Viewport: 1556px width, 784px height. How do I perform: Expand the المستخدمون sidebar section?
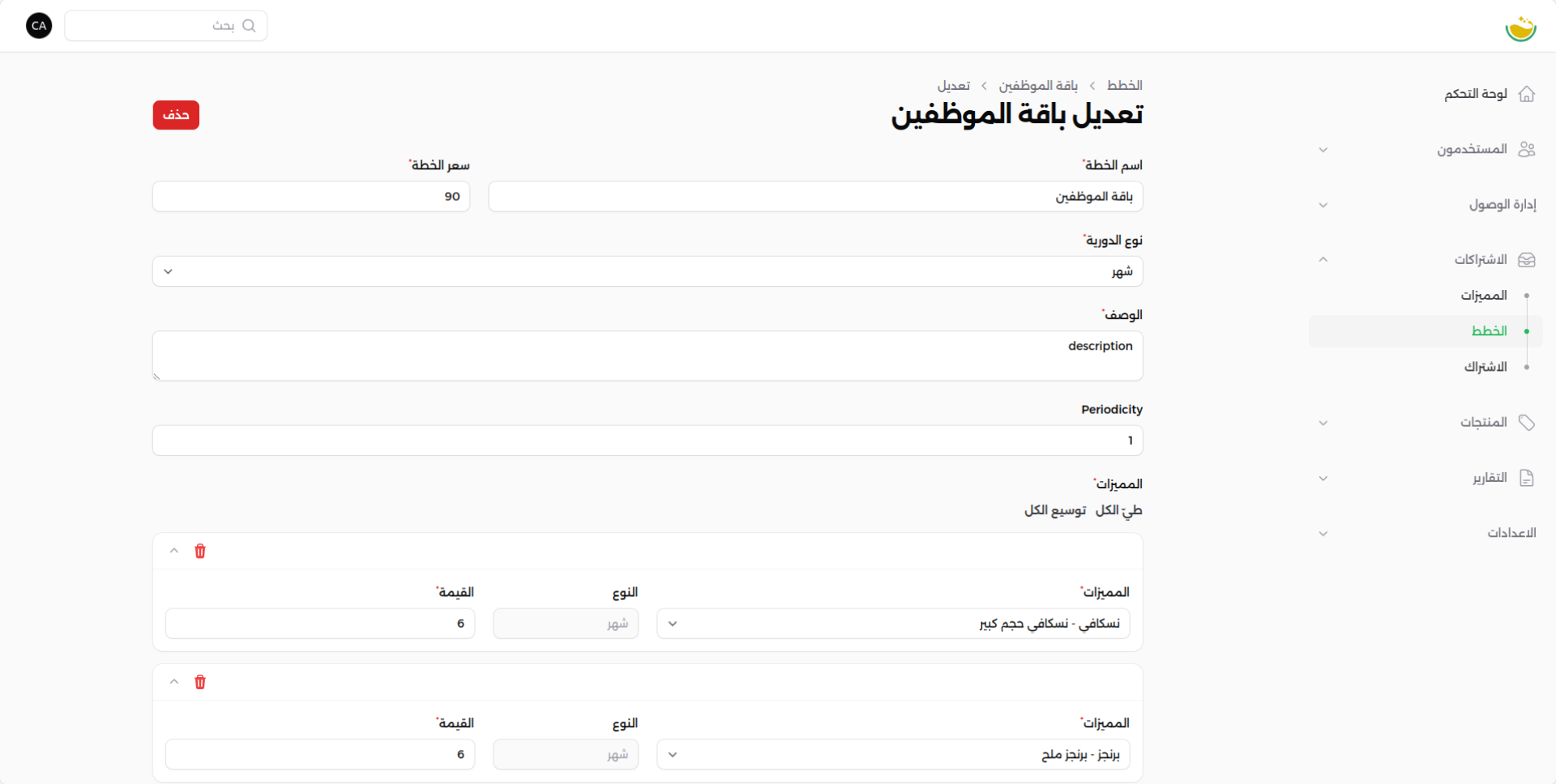pos(1323,150)
